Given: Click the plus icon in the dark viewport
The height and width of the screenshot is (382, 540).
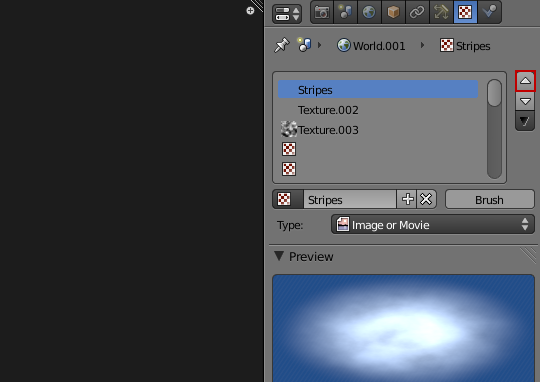Looking at the screenshot, I should click(x=250, y=11).
